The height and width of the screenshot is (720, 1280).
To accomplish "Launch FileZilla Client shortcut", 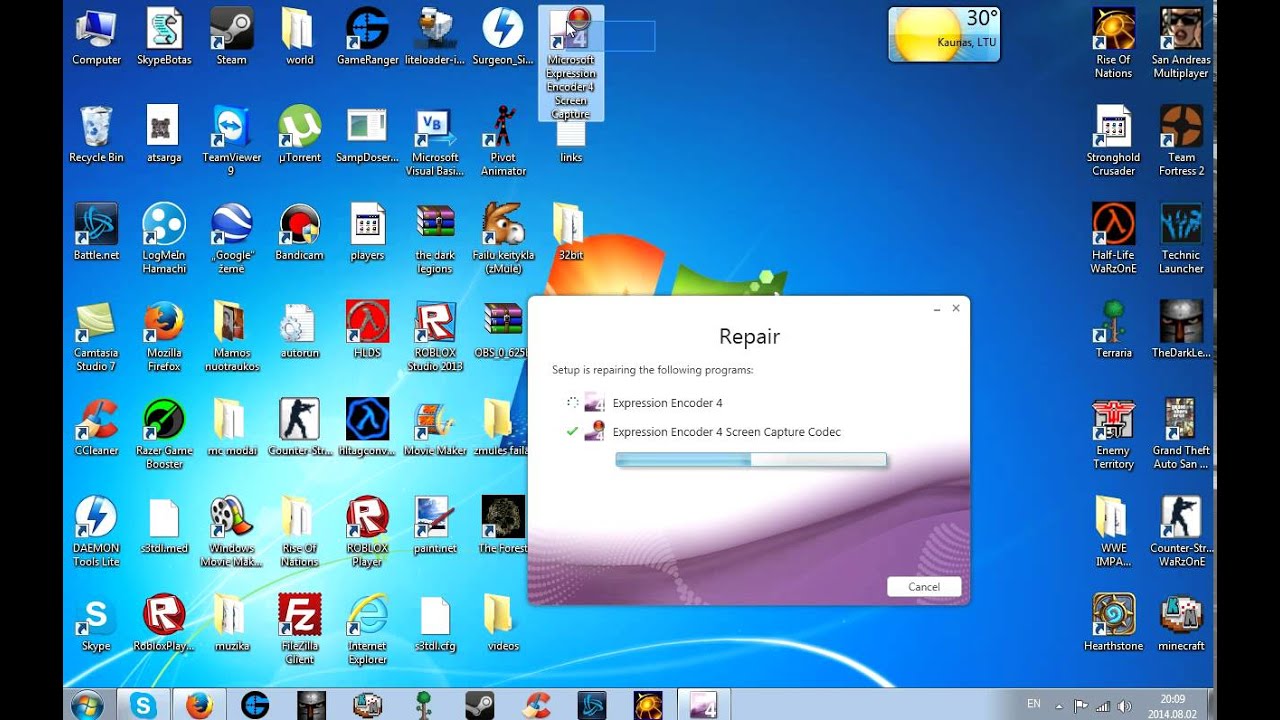I will click(299, 630).
